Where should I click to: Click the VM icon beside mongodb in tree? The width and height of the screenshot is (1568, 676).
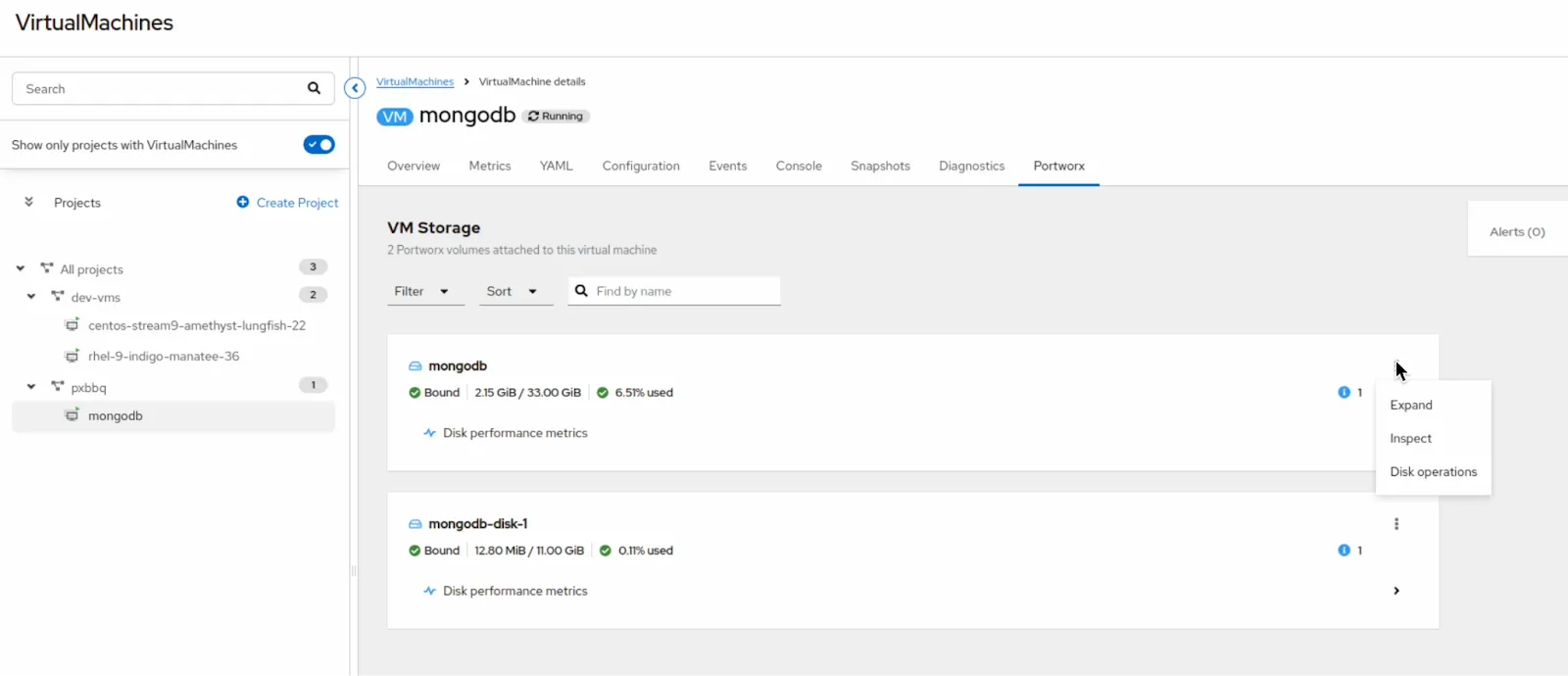click(x=72, y=414)
